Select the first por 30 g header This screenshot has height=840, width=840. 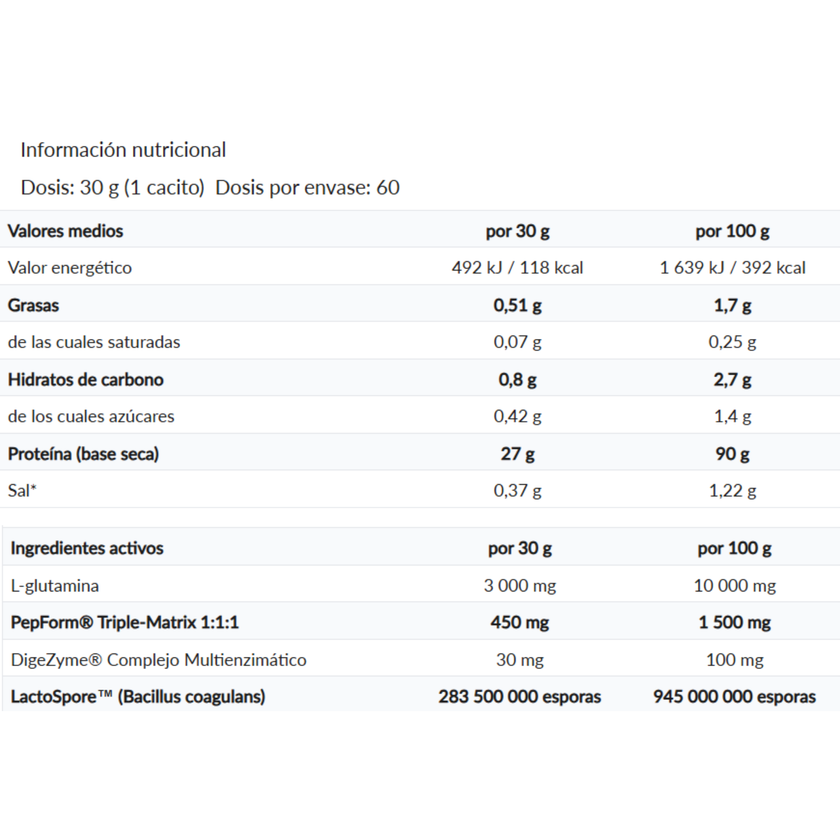pos(518,231)
